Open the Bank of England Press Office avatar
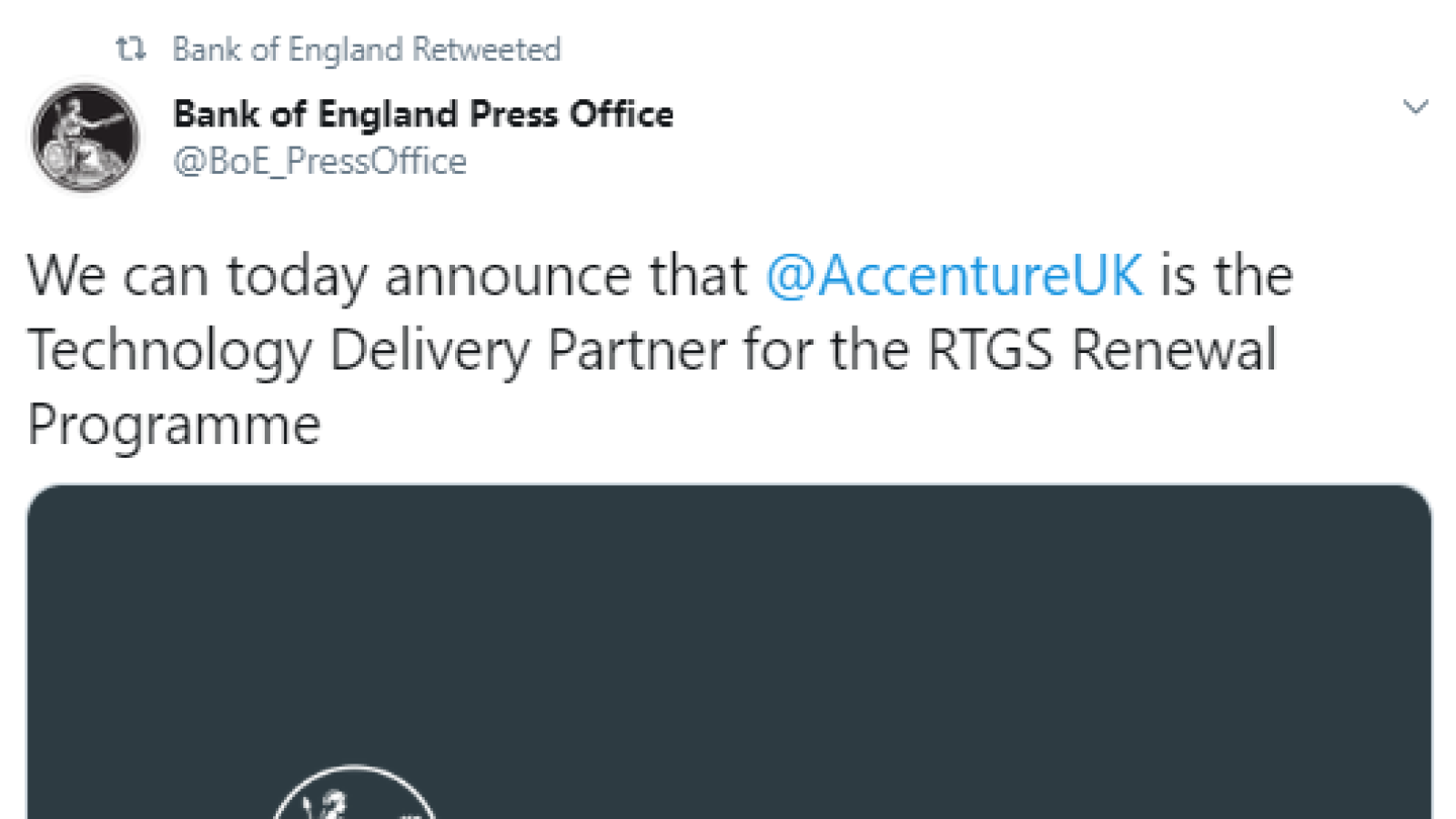Image resolution: width=1456 pixels, height=819 pixels. click(x=85, y=137)
